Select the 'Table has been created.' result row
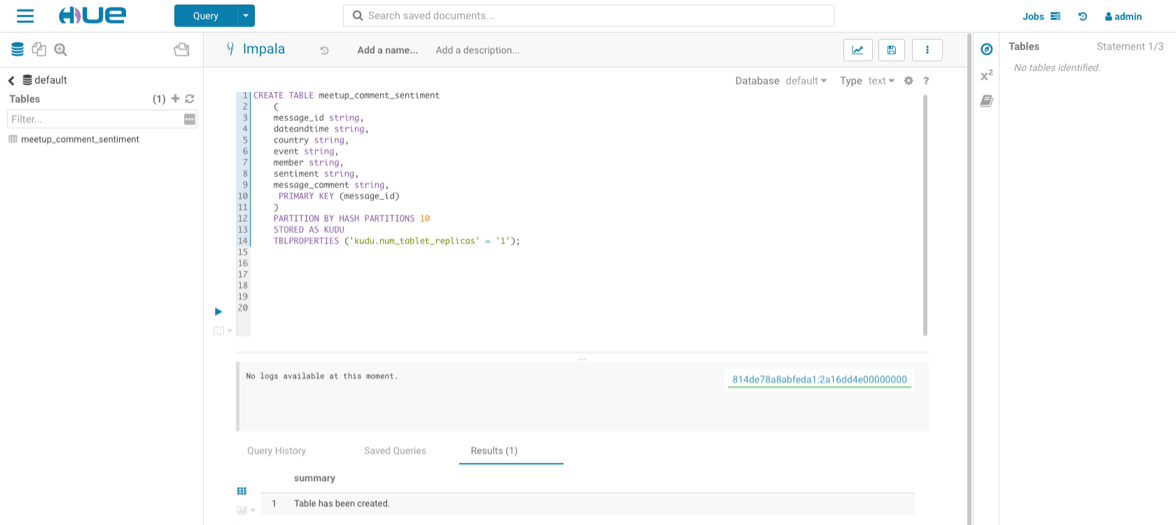The height and width of the screenshot is (525, 1176). tap(587, 503)
